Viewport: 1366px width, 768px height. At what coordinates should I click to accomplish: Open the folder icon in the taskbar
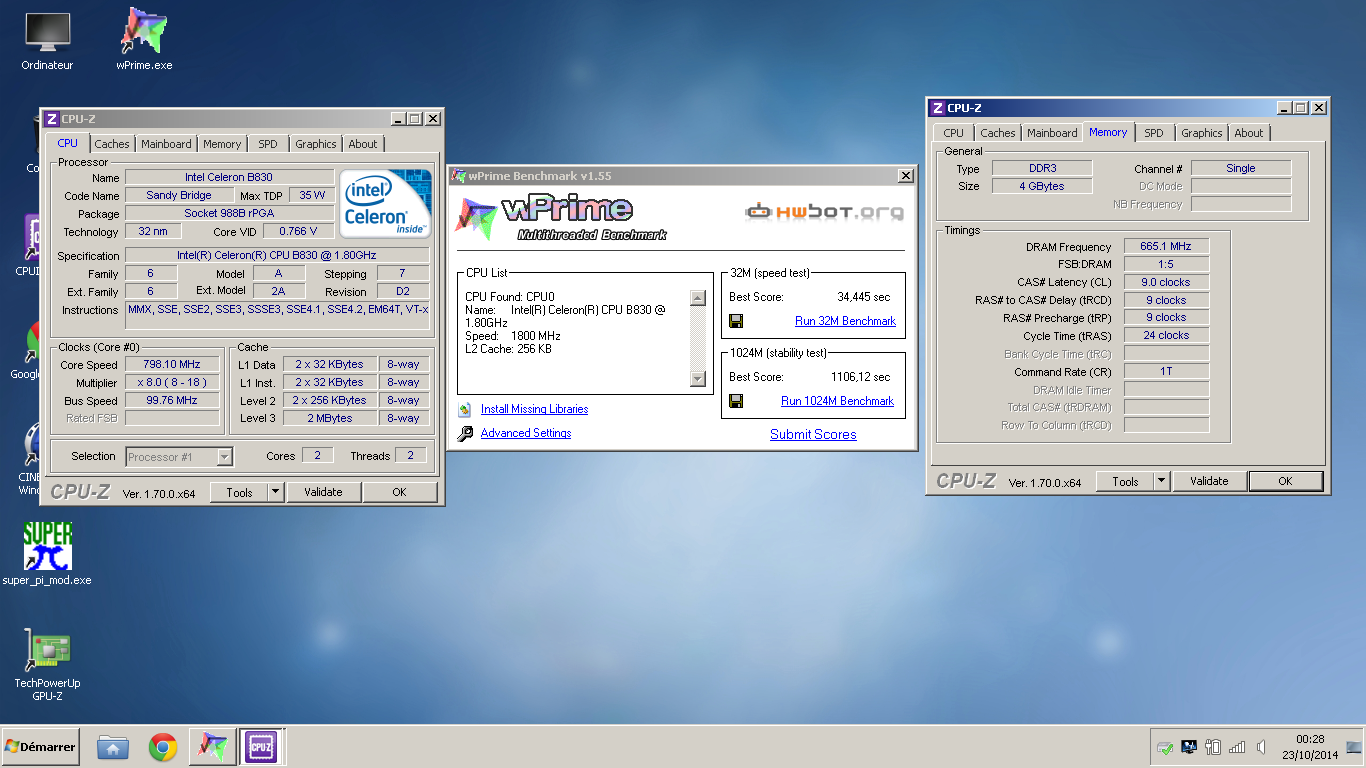(x=113, y=747)
